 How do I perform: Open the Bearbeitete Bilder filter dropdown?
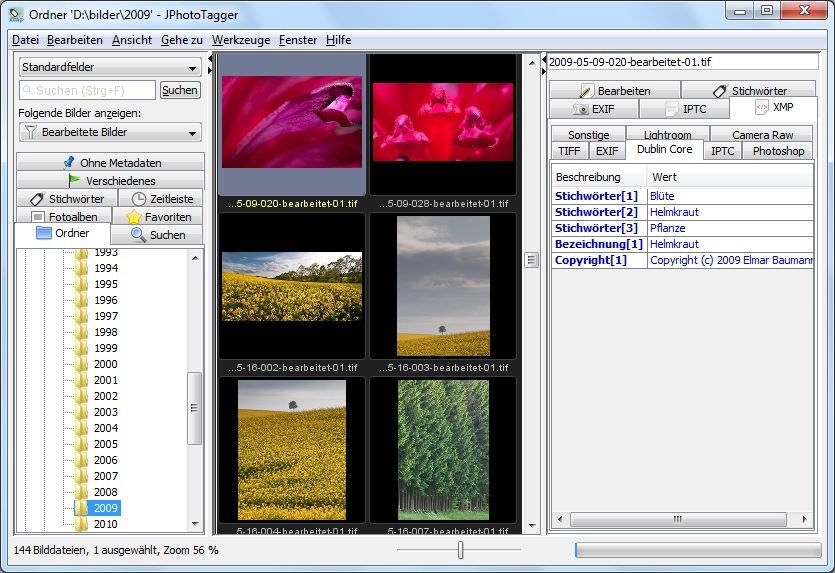[x=110, y=132]
